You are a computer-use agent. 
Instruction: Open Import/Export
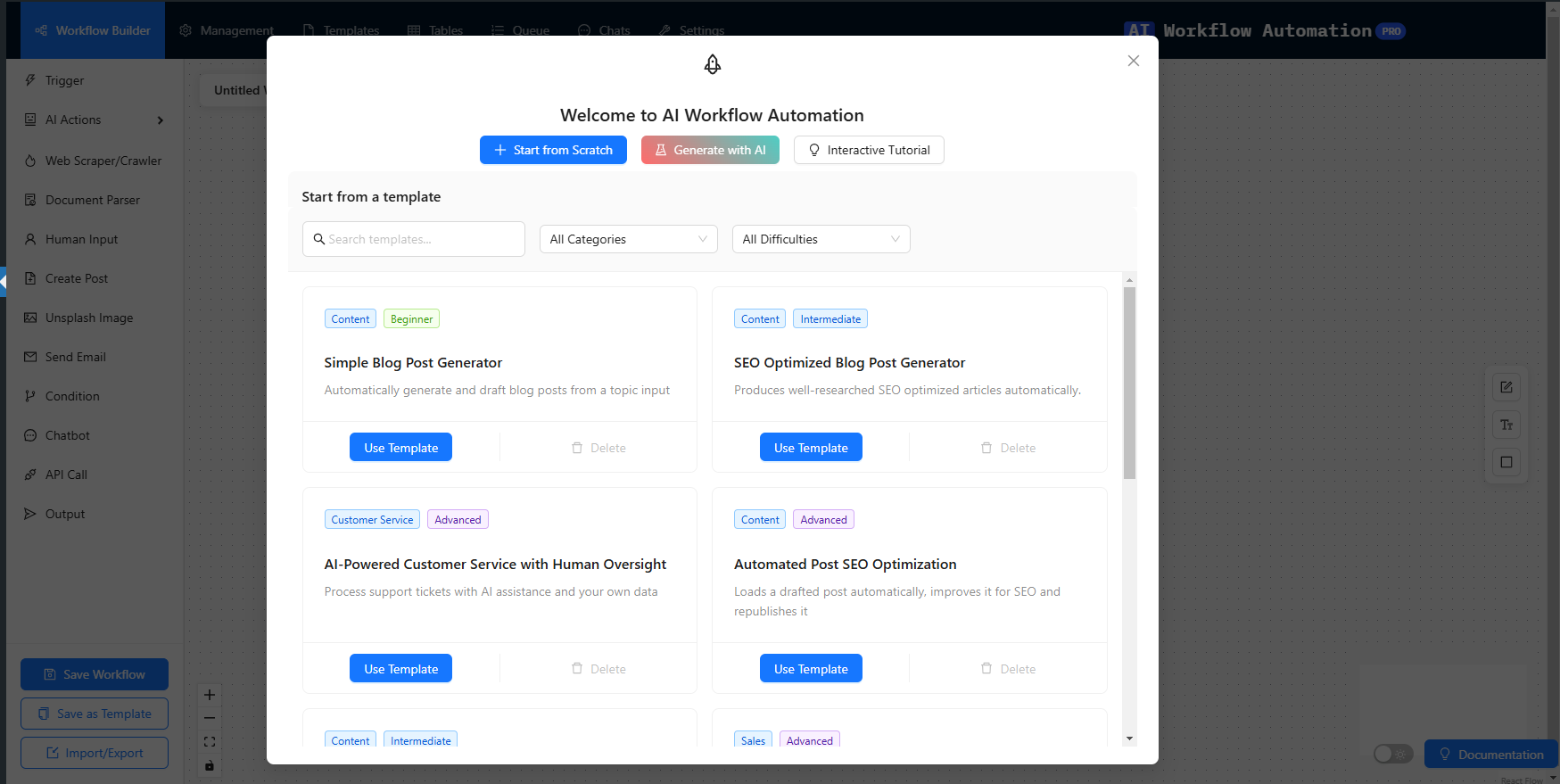pyautogui.click(x=95, y=753)
